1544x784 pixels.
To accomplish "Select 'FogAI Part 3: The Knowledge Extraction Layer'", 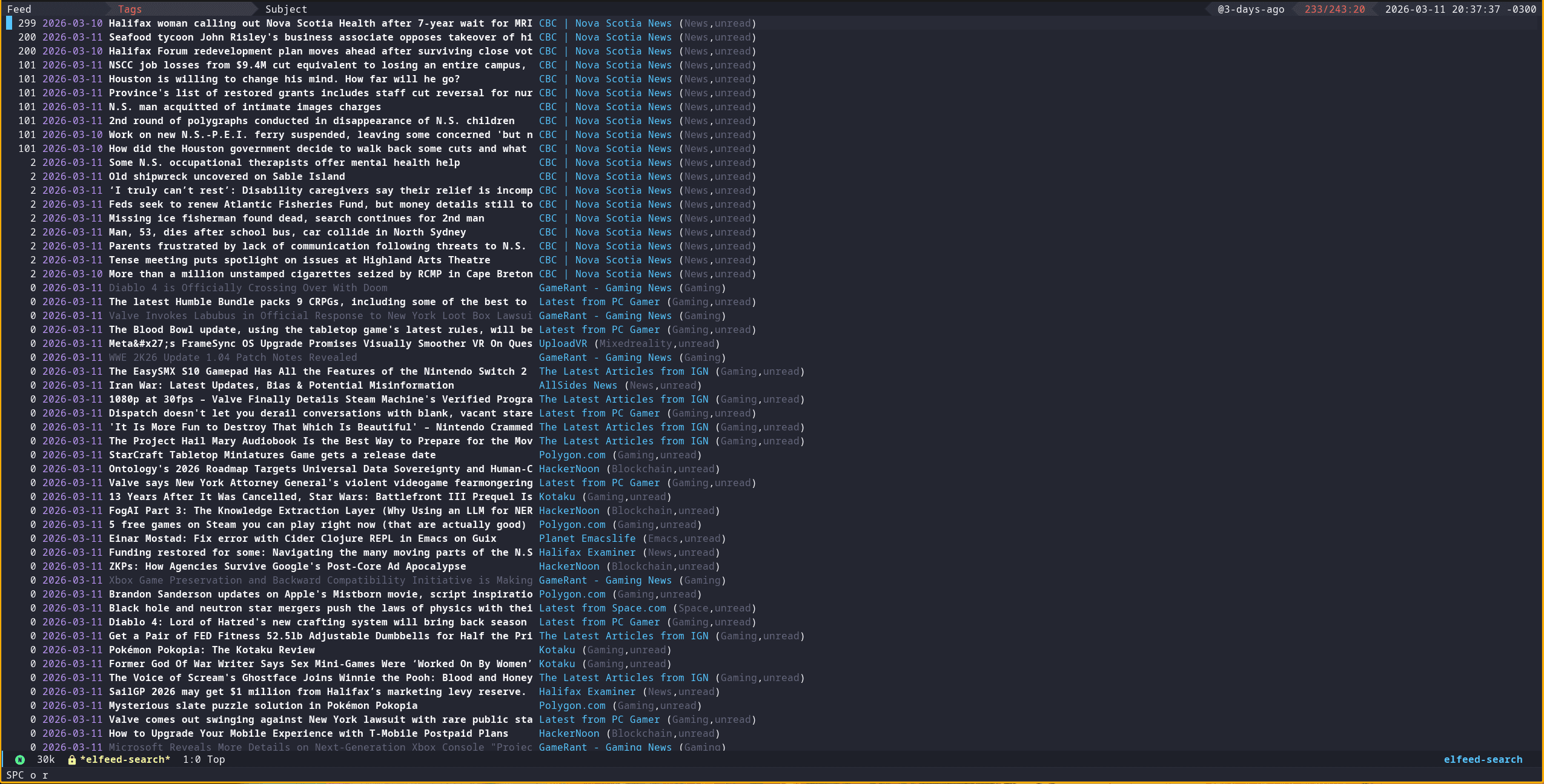I will pos(320,510).
